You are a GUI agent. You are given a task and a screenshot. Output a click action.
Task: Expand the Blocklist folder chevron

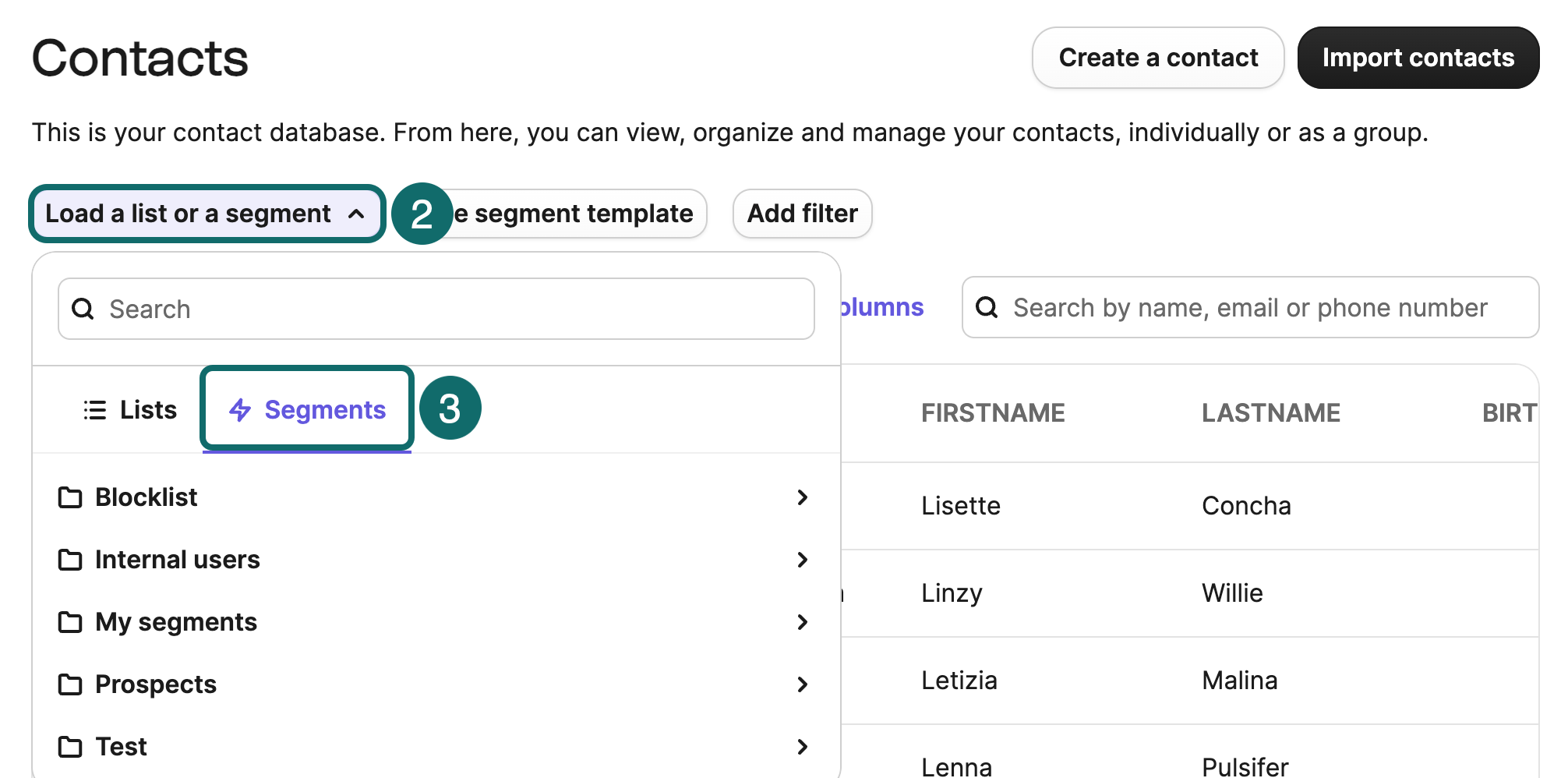click(802, 497)
